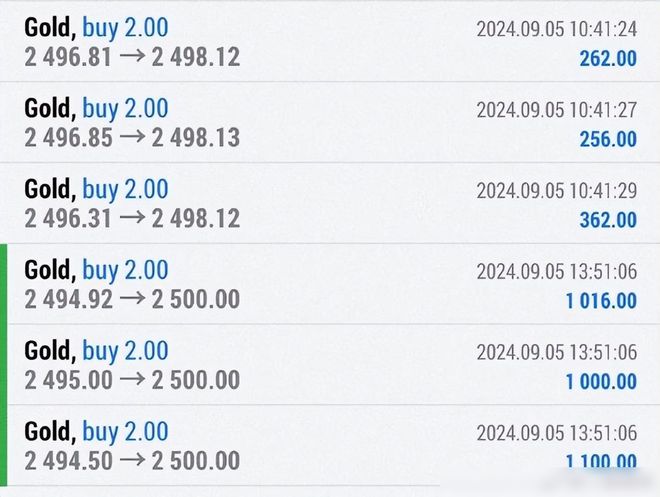Image resolution: width=660 pixels, height=497 pixels.
Task: Click the profit value 1 016.00
Action: 601,301
